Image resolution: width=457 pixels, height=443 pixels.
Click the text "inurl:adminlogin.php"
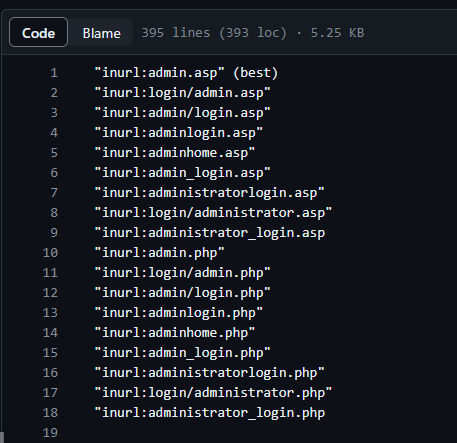pyautogui.click(x=178, y=313)
